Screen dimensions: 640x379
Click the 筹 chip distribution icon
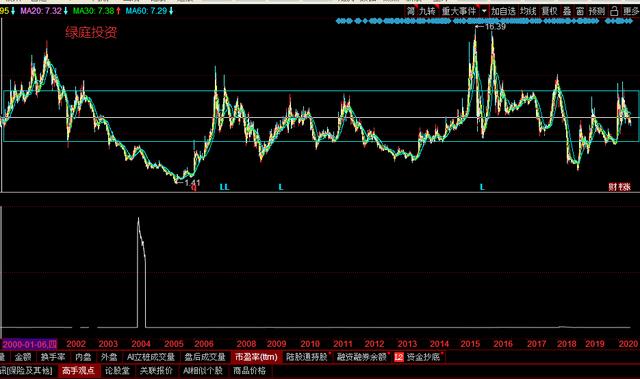[410, 11]
